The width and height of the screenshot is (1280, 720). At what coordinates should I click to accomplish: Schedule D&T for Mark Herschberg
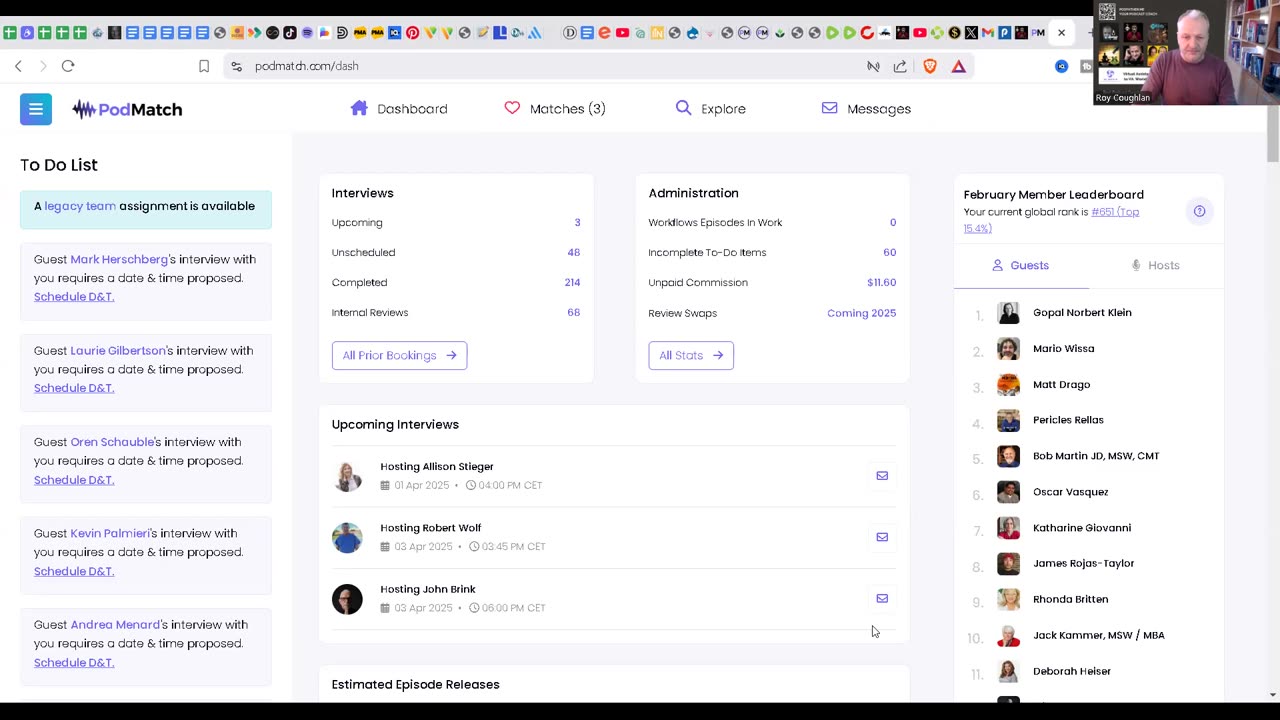74,297
